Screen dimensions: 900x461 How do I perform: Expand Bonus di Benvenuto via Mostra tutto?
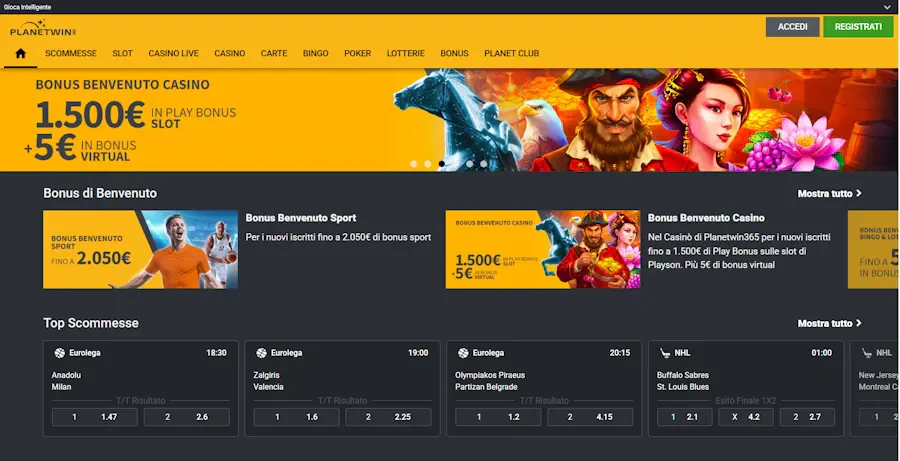pyautogui.click(x=829, y=193)
